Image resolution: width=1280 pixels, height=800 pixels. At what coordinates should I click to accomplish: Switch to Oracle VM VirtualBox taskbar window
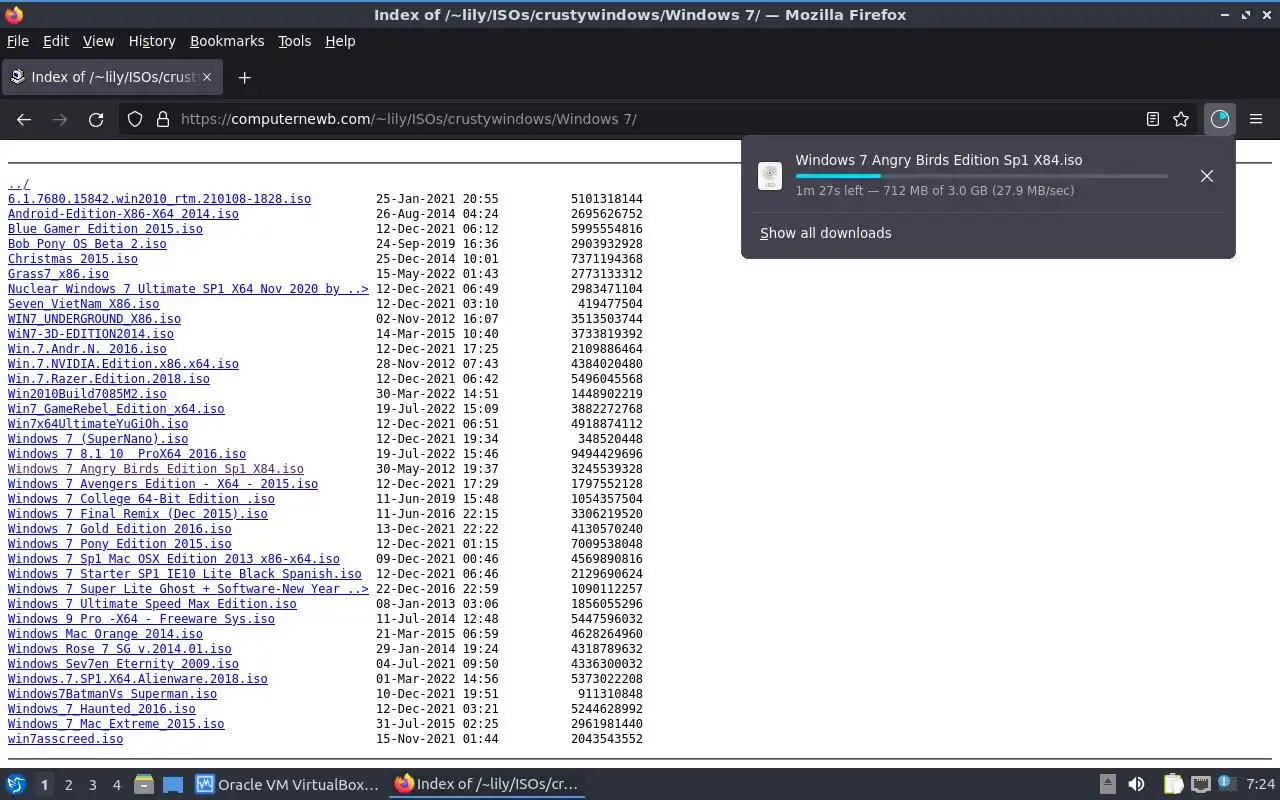(288, 785)
